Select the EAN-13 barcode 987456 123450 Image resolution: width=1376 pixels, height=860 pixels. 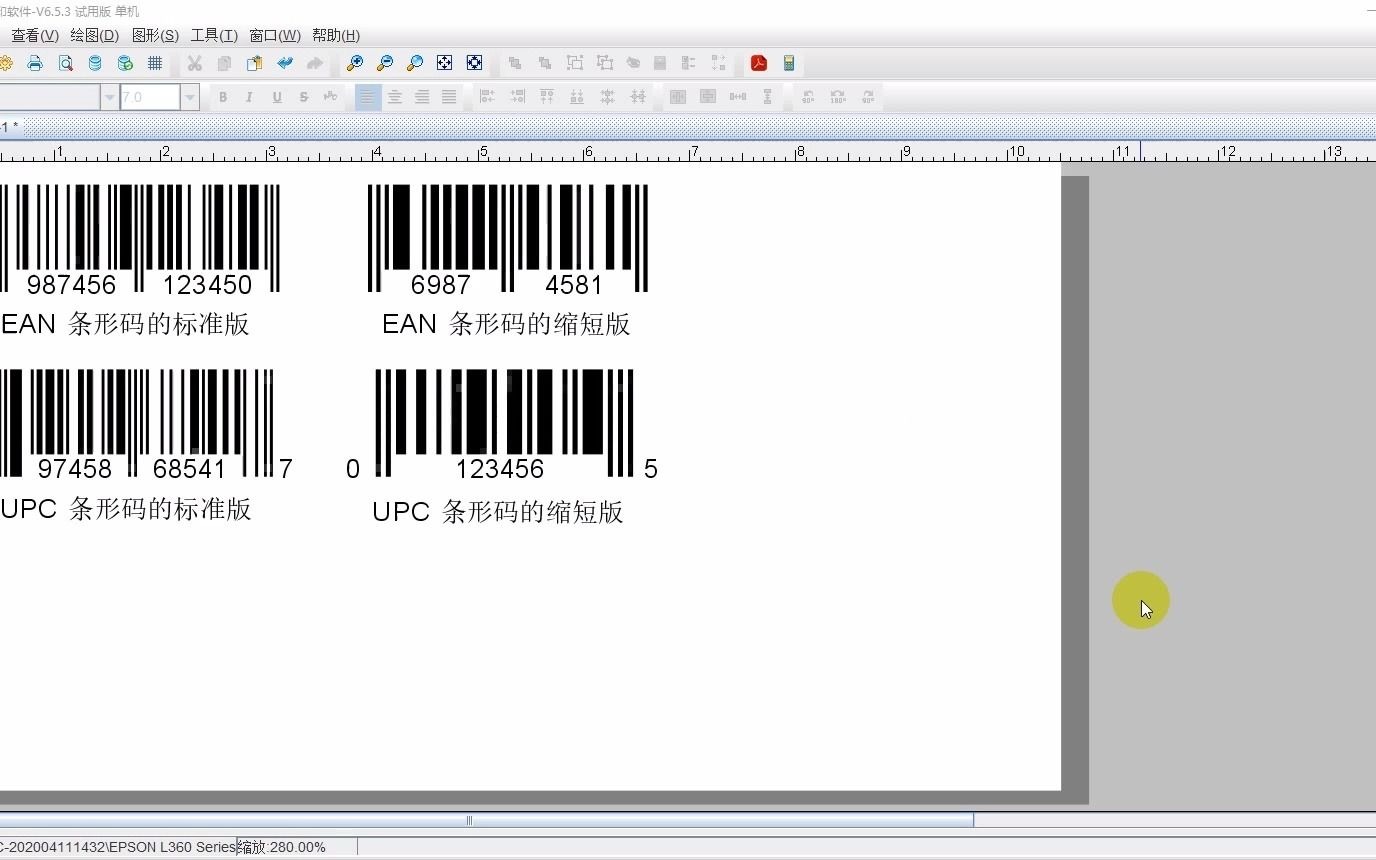point(140,240)
